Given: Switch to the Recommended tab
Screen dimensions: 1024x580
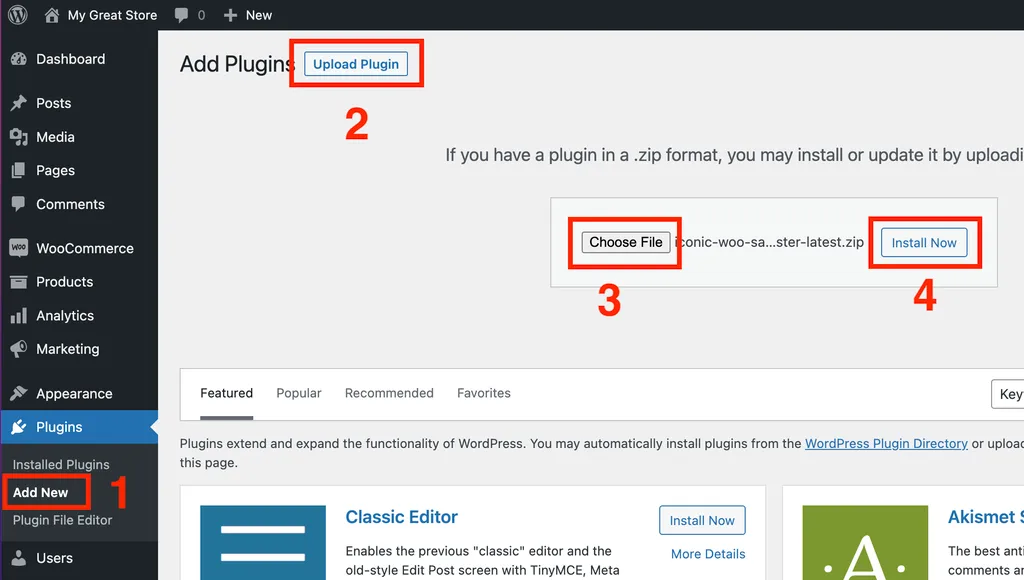Looking at the screenshot, I should tap(389, 393).
